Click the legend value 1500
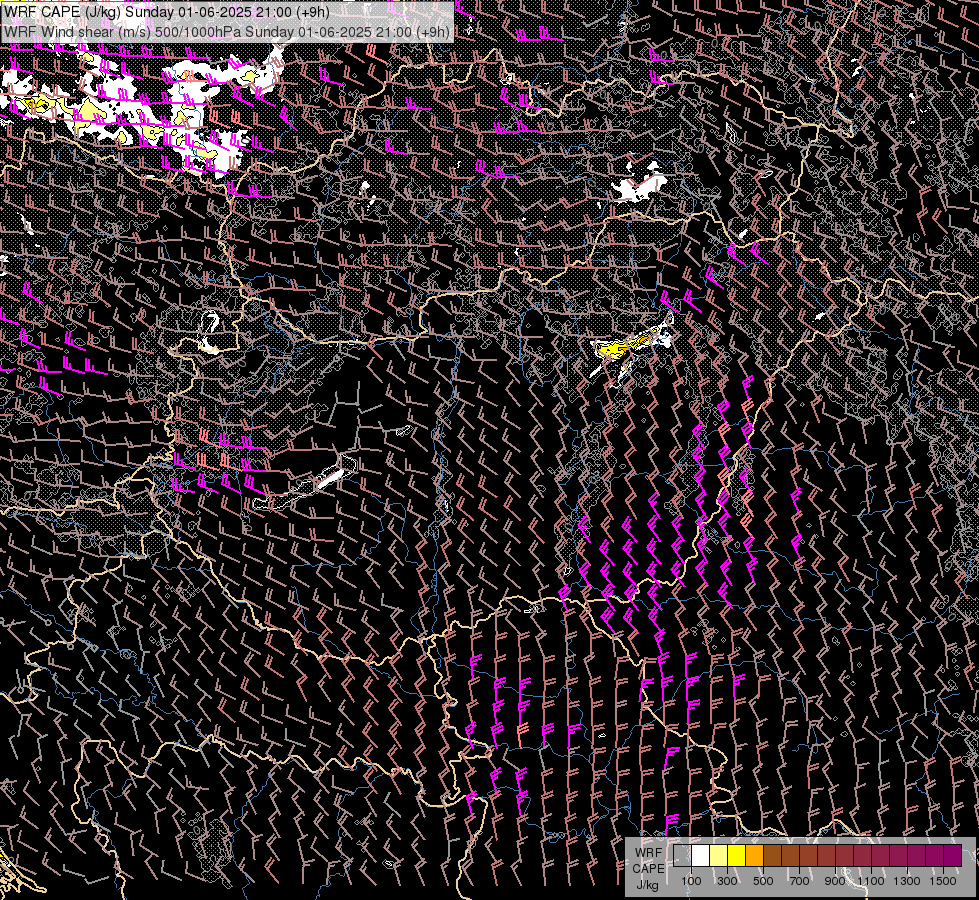The width and height of the screenshot is (979, 900). [x=943, y=881]
